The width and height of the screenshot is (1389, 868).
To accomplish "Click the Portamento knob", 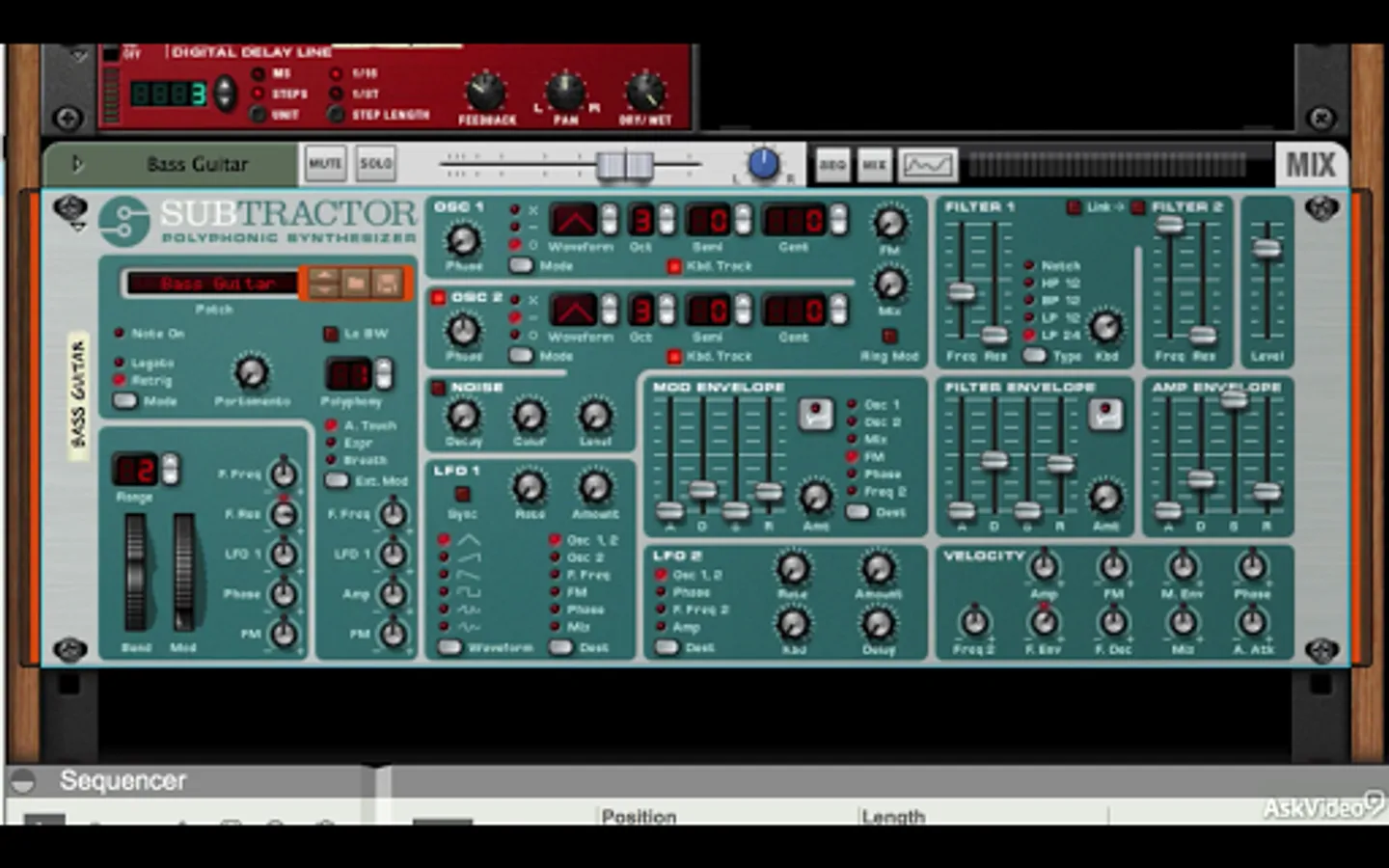I will click(x=252, y=371).
